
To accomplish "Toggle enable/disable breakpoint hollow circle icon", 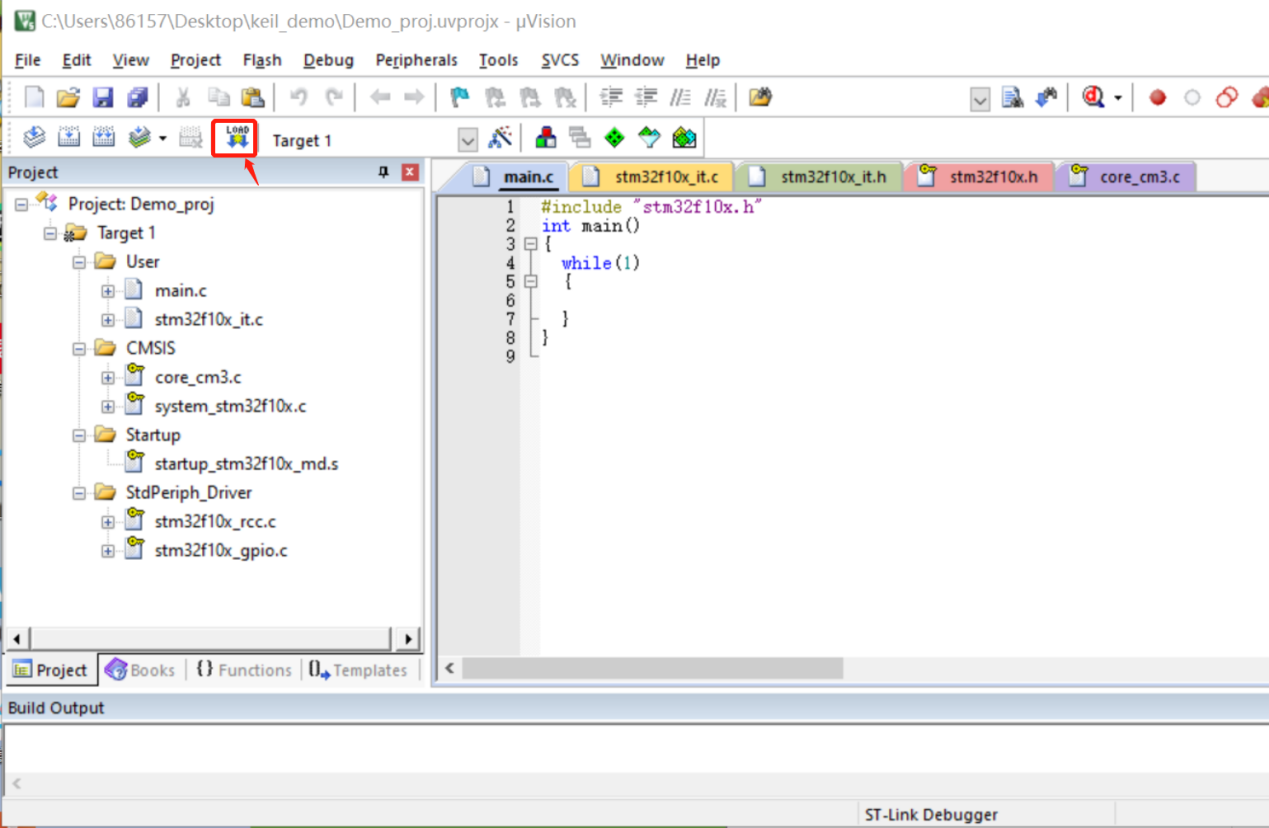I will tap(1192, 98).
